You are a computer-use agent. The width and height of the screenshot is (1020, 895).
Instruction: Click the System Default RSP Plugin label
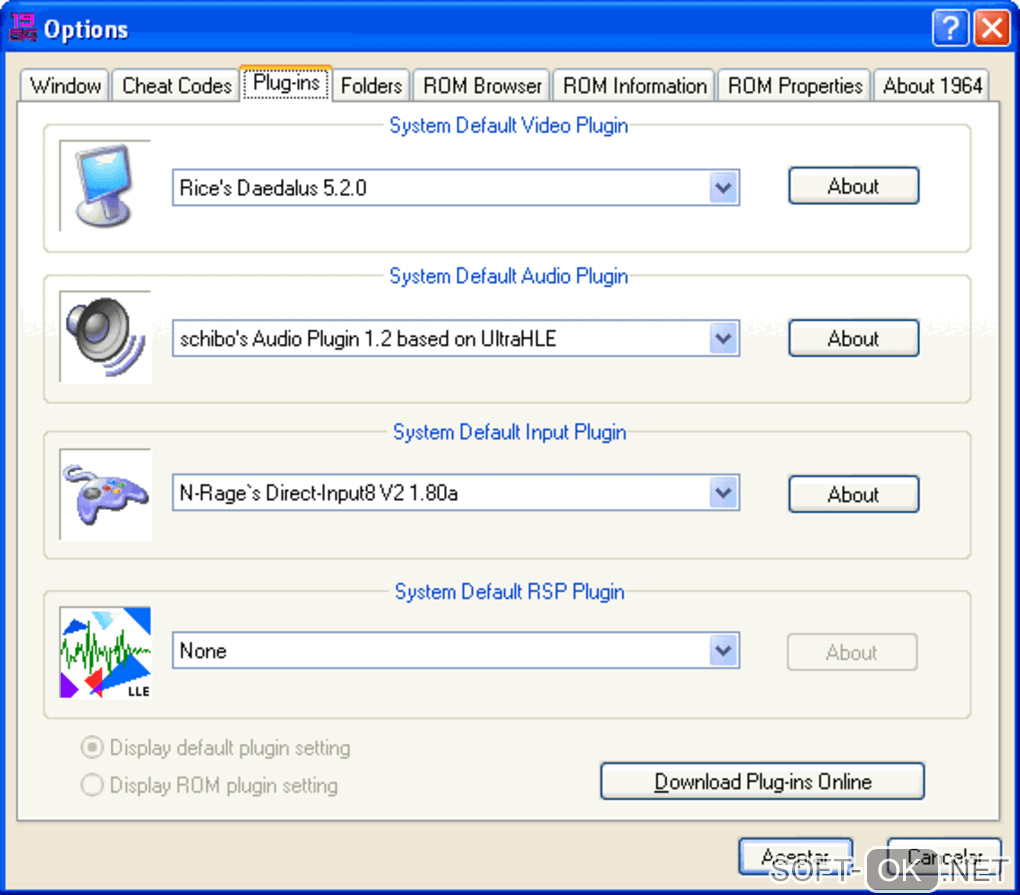coord(509,592)
